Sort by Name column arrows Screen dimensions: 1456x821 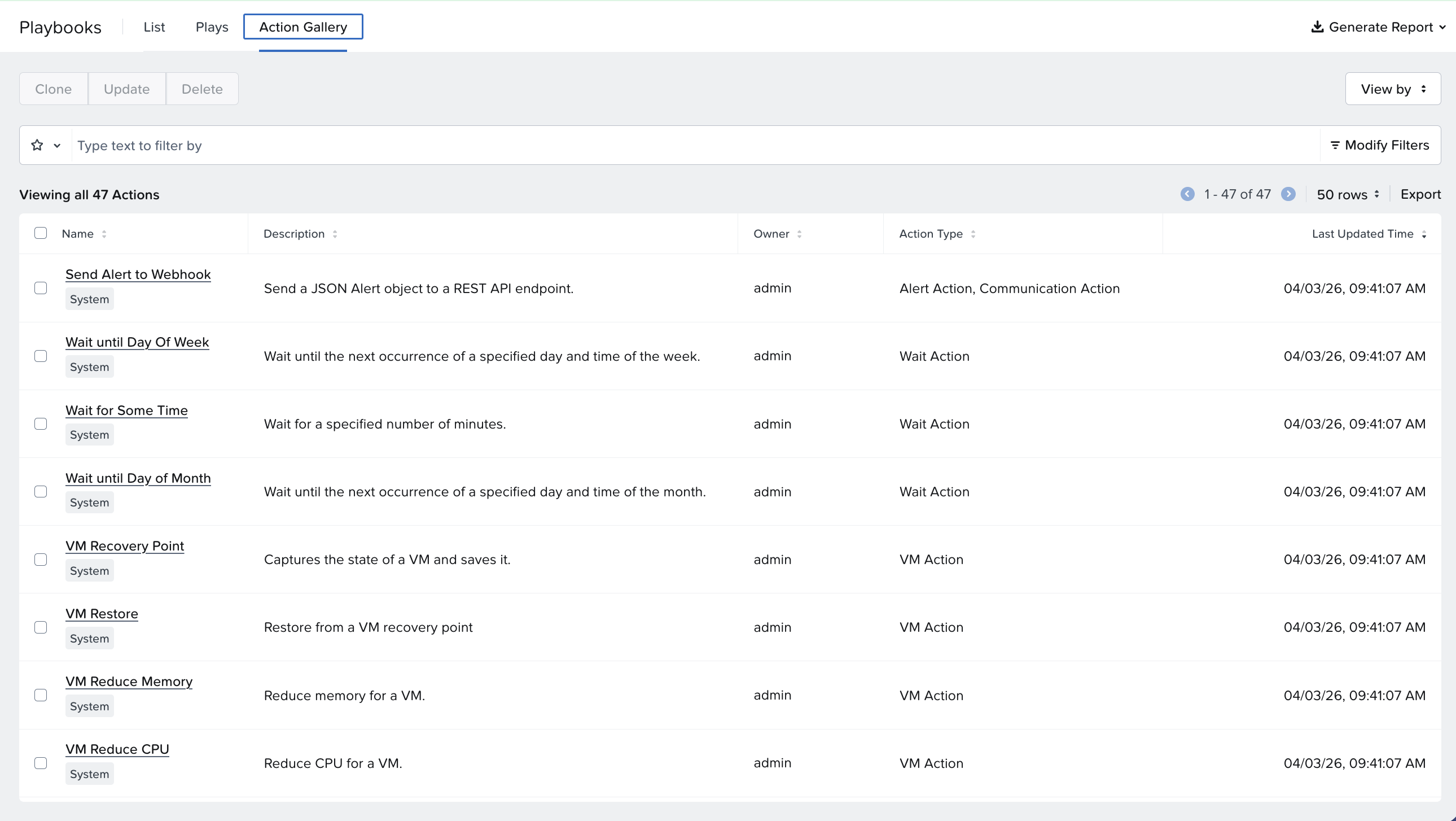[x=104, y=234]
